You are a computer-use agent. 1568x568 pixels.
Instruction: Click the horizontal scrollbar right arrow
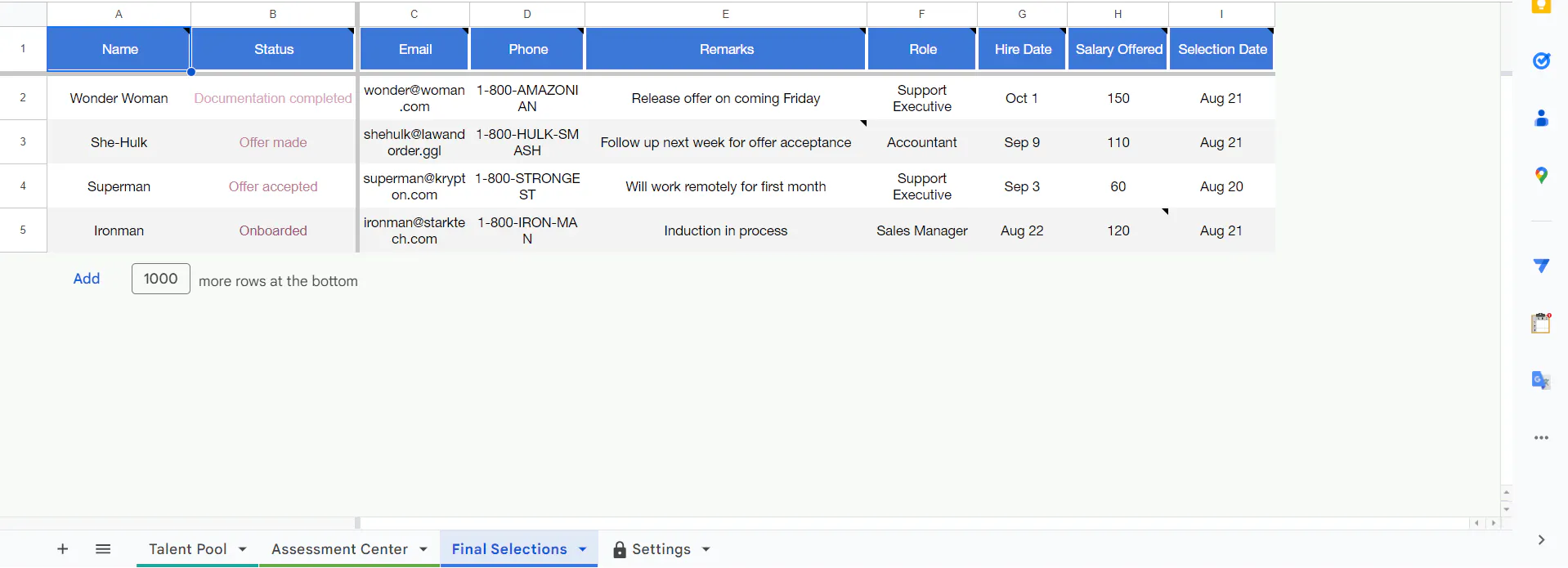click(1494, 523)
